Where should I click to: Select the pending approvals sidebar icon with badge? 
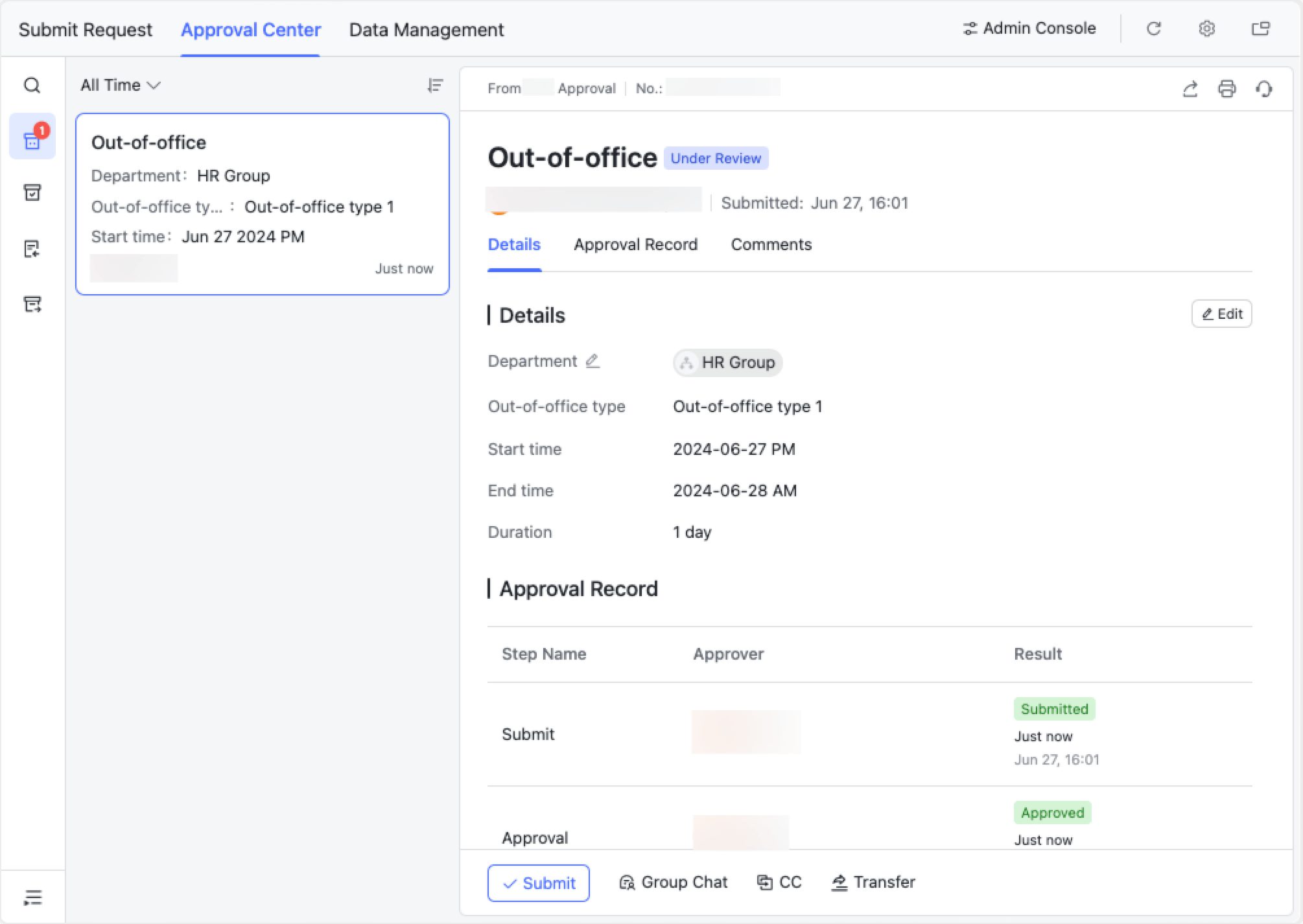coord(32,139)
